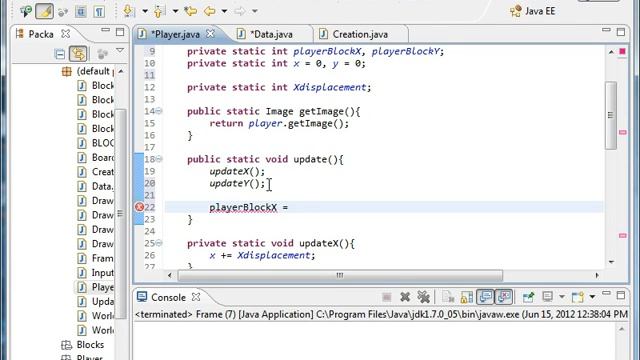Click the editor scroll down arrow
Image resolution: width=640 pixels, height=360 pixels.
click(x=611, y=262)
